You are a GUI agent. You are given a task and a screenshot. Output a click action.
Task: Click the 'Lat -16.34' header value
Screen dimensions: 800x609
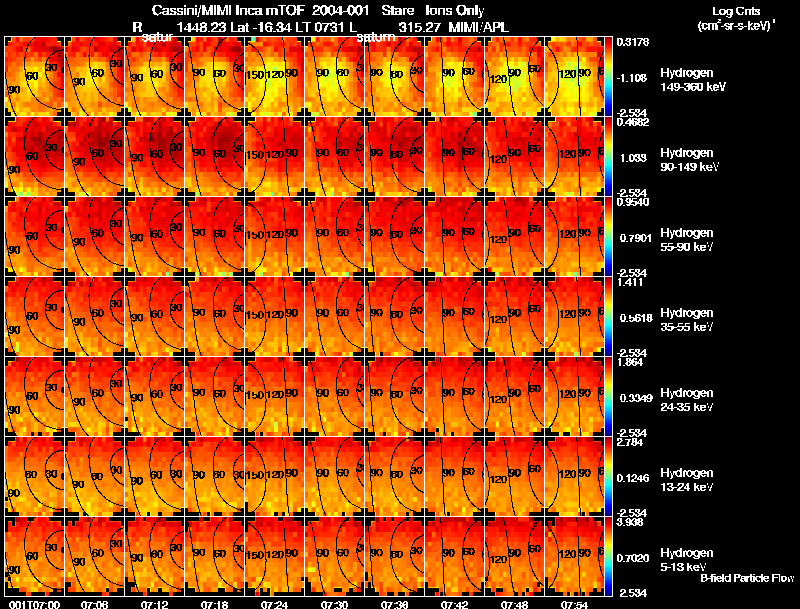pyautogui.click(x=260, y=27)
